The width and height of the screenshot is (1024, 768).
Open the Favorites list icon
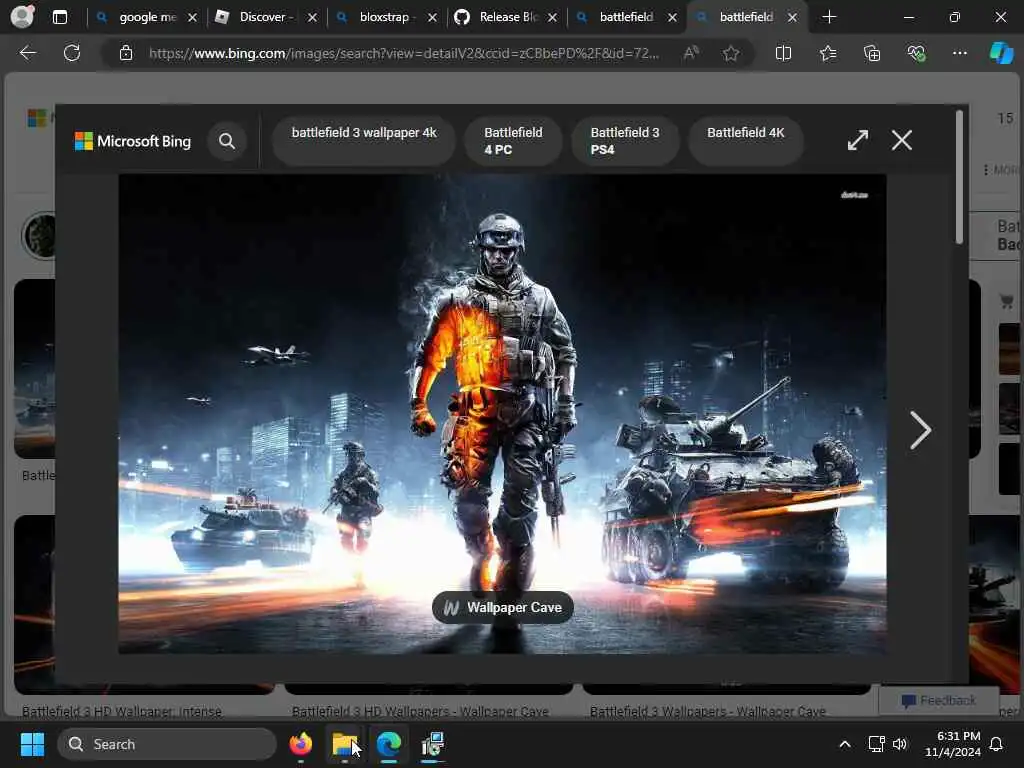tap(828, 53)
